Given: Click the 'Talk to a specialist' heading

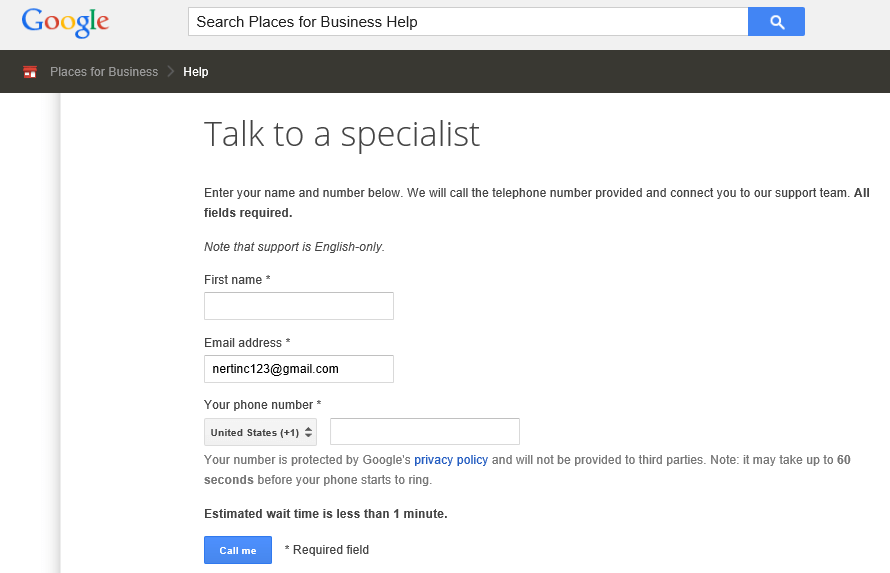Looking at the screenshot, I should (342, 134).
